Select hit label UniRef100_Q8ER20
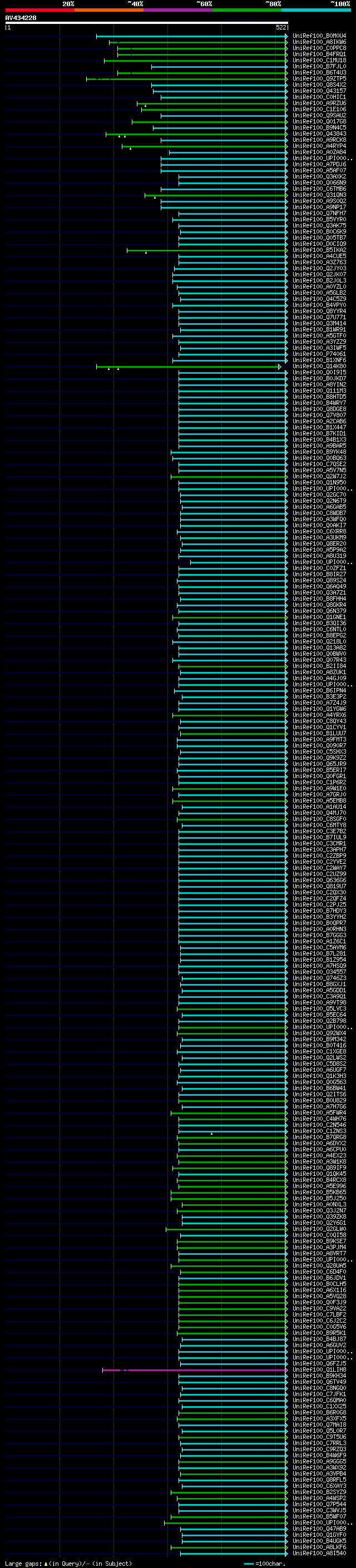This screenshot has height=1568, width=356. coord(319,543)
